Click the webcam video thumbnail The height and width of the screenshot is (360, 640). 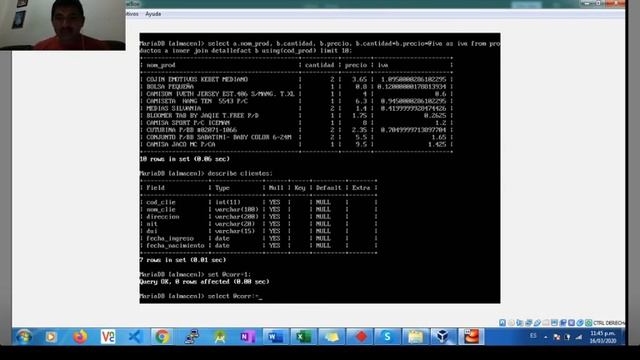click(63, 25)
